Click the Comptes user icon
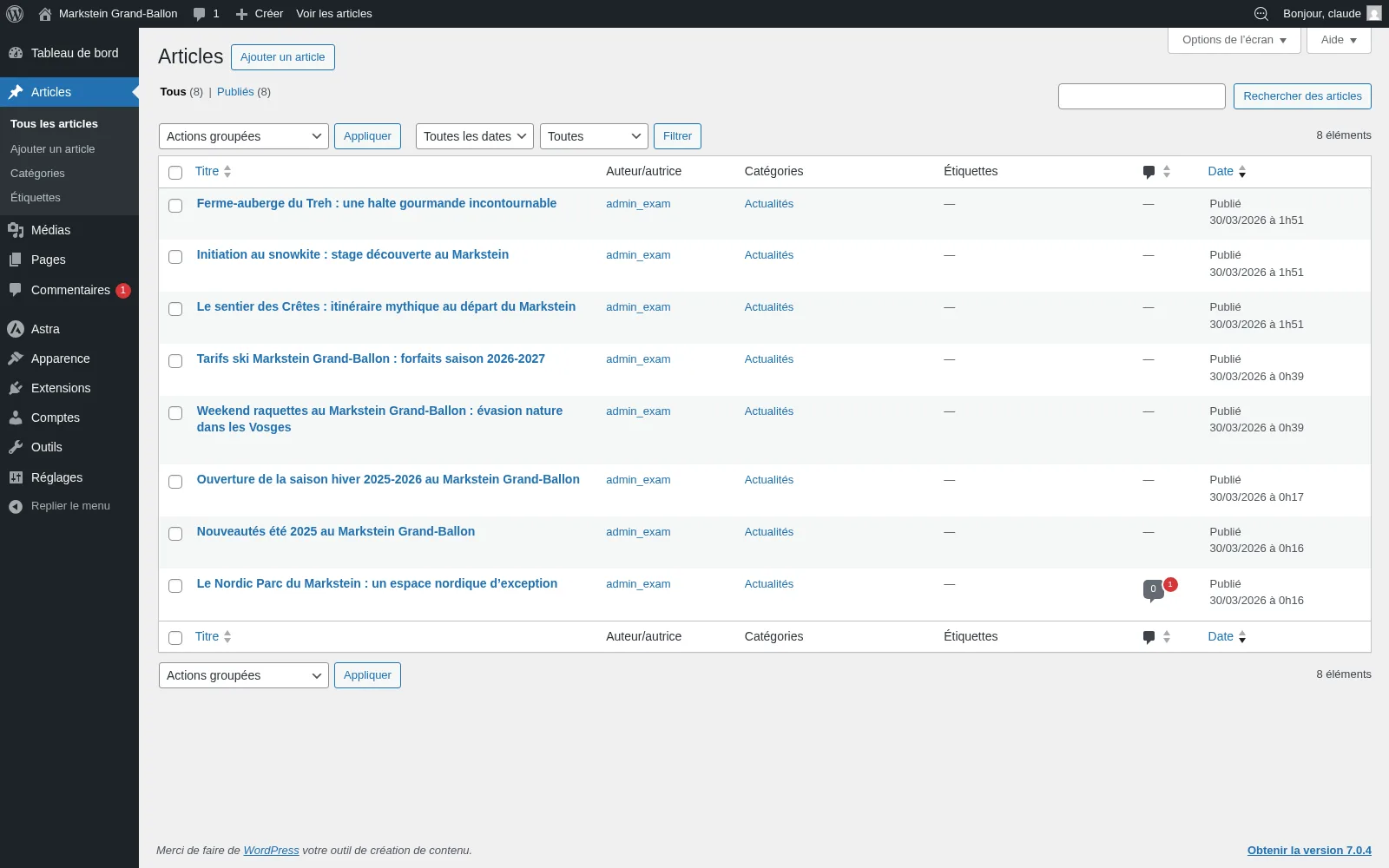Image resolution: width=1389 pixels, height=868 pixels. [x=16, y=418]
